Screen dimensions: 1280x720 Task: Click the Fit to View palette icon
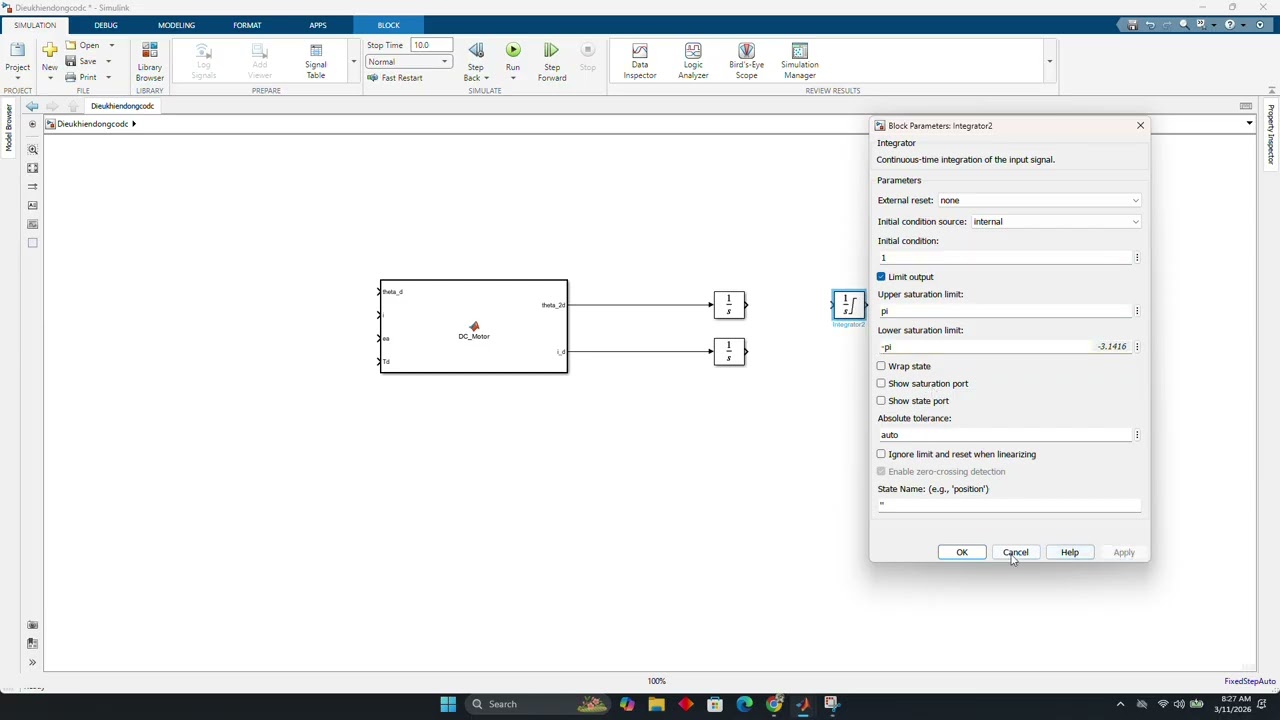32,168
